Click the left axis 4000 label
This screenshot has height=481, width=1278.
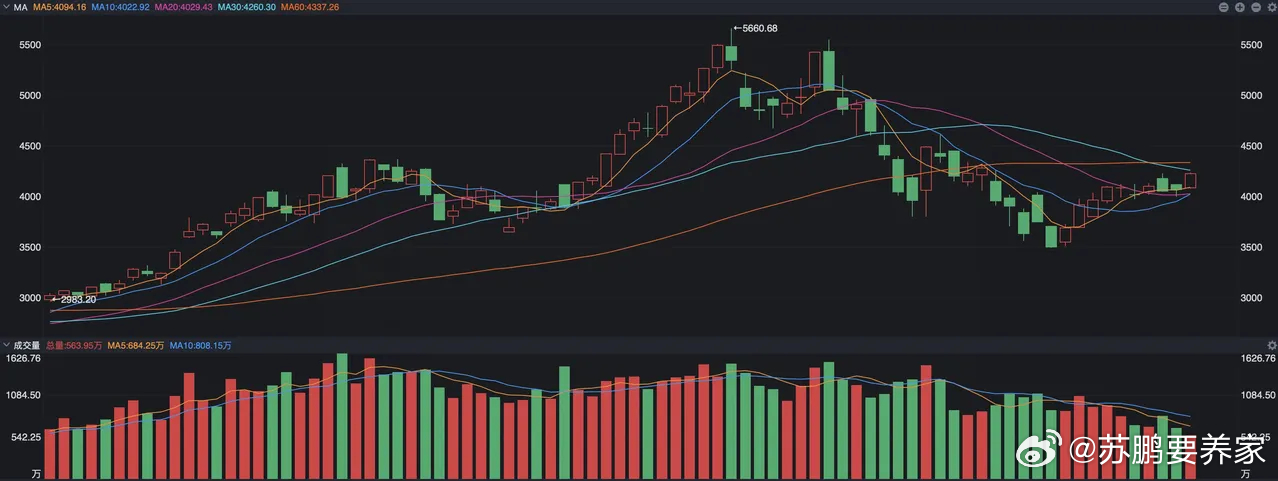[30, 197]
